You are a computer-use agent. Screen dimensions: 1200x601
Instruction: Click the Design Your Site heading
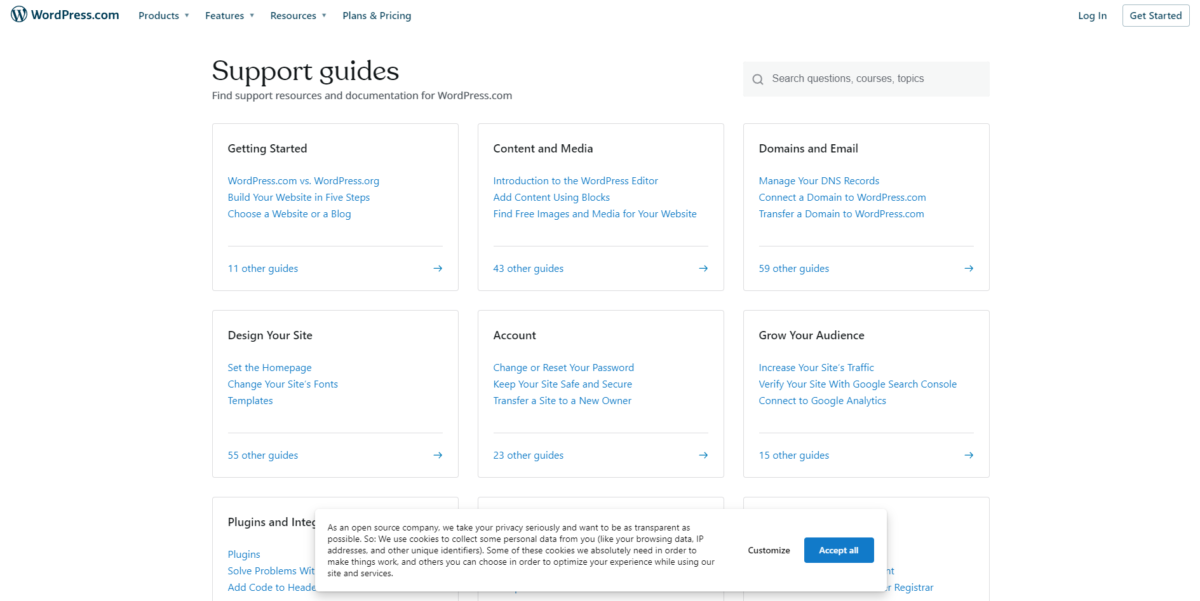pos(270,336)
